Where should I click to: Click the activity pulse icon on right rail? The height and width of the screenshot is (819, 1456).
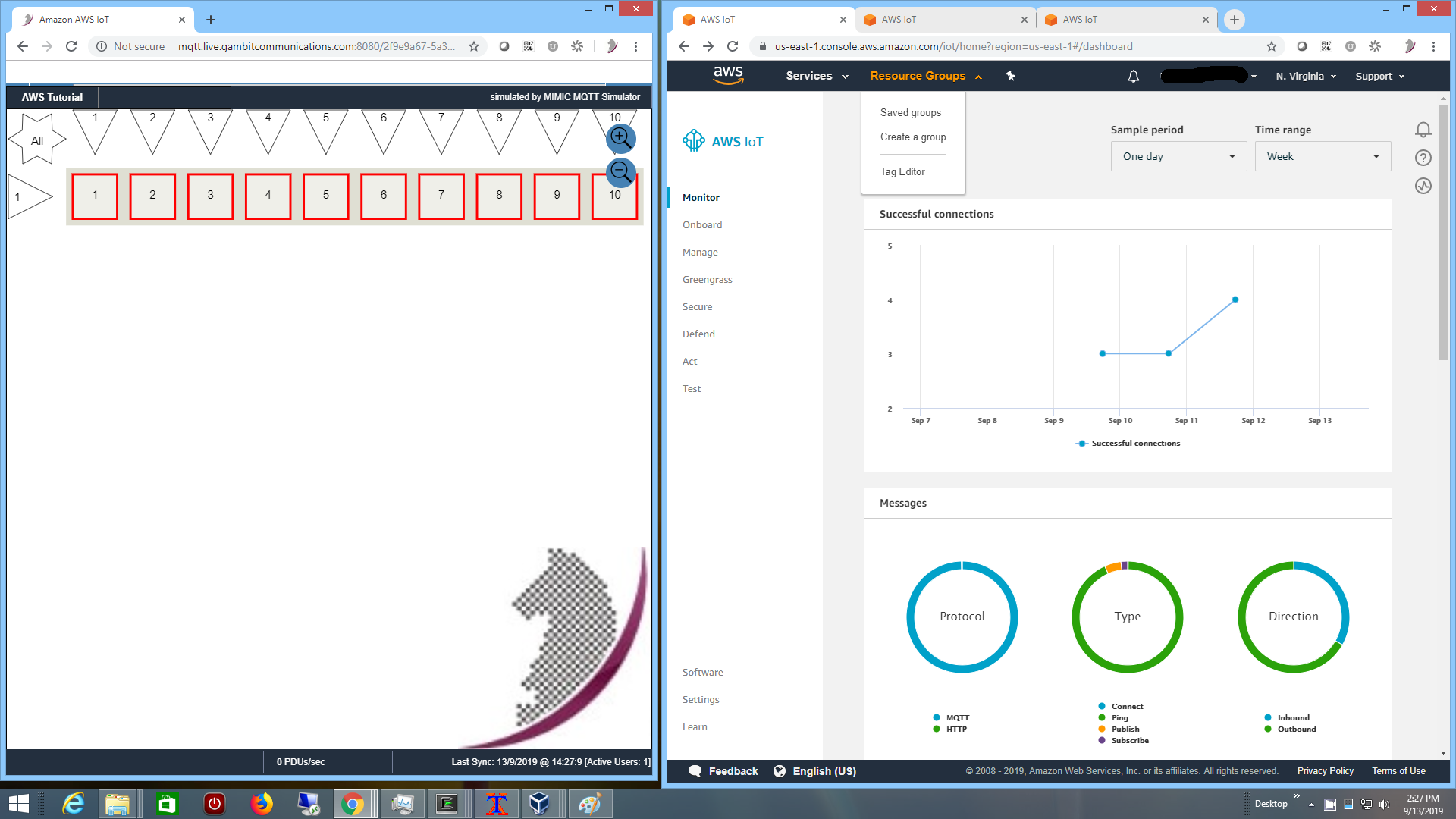pyautogui.click(x=1423, y=186)
